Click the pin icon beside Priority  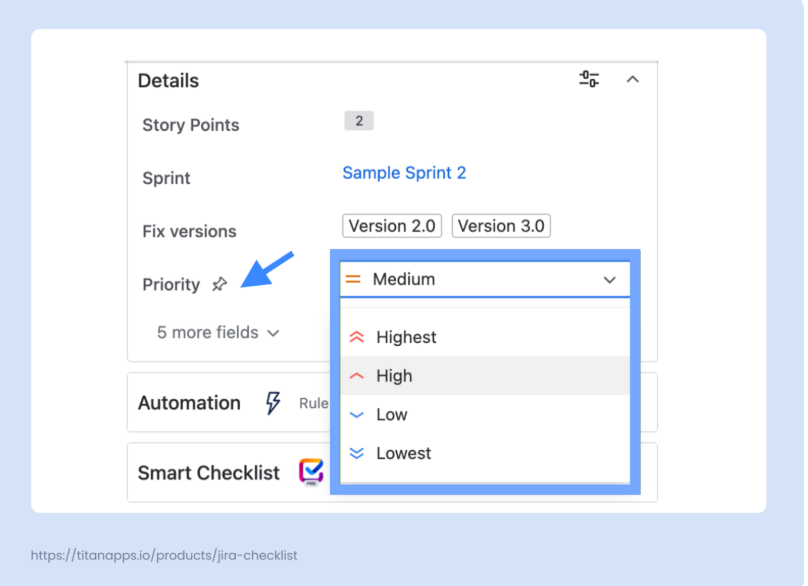tap(219, 285)
